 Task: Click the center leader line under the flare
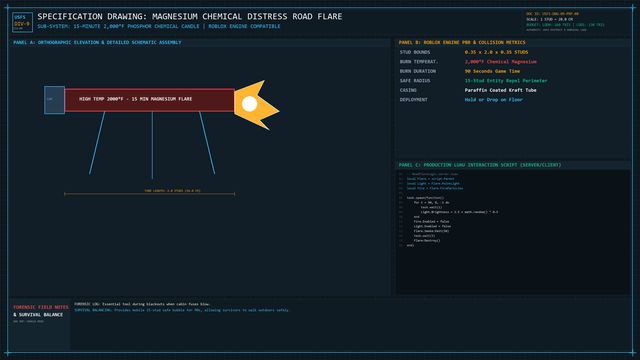[152, 145]
